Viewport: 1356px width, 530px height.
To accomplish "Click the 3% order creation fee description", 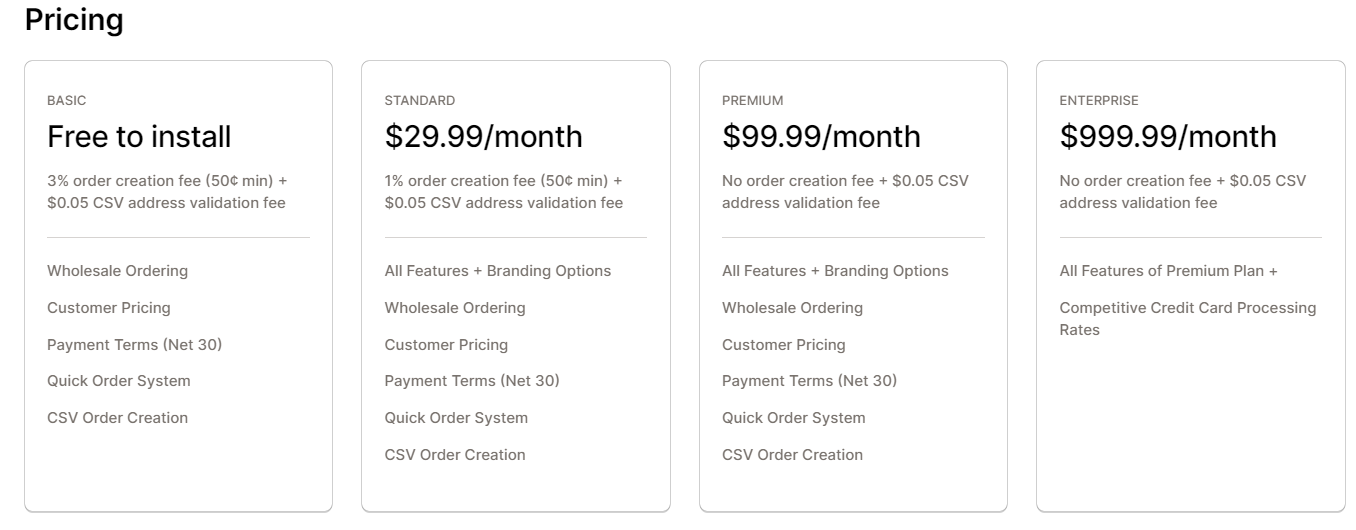I will tap(167, 192).
